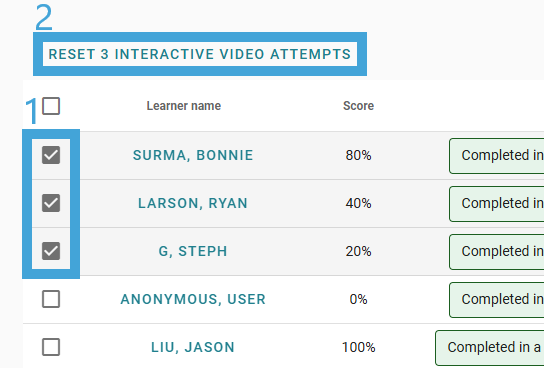
Task: Click Completed status badge for Anonymous, User
Action: coord(496,300)
